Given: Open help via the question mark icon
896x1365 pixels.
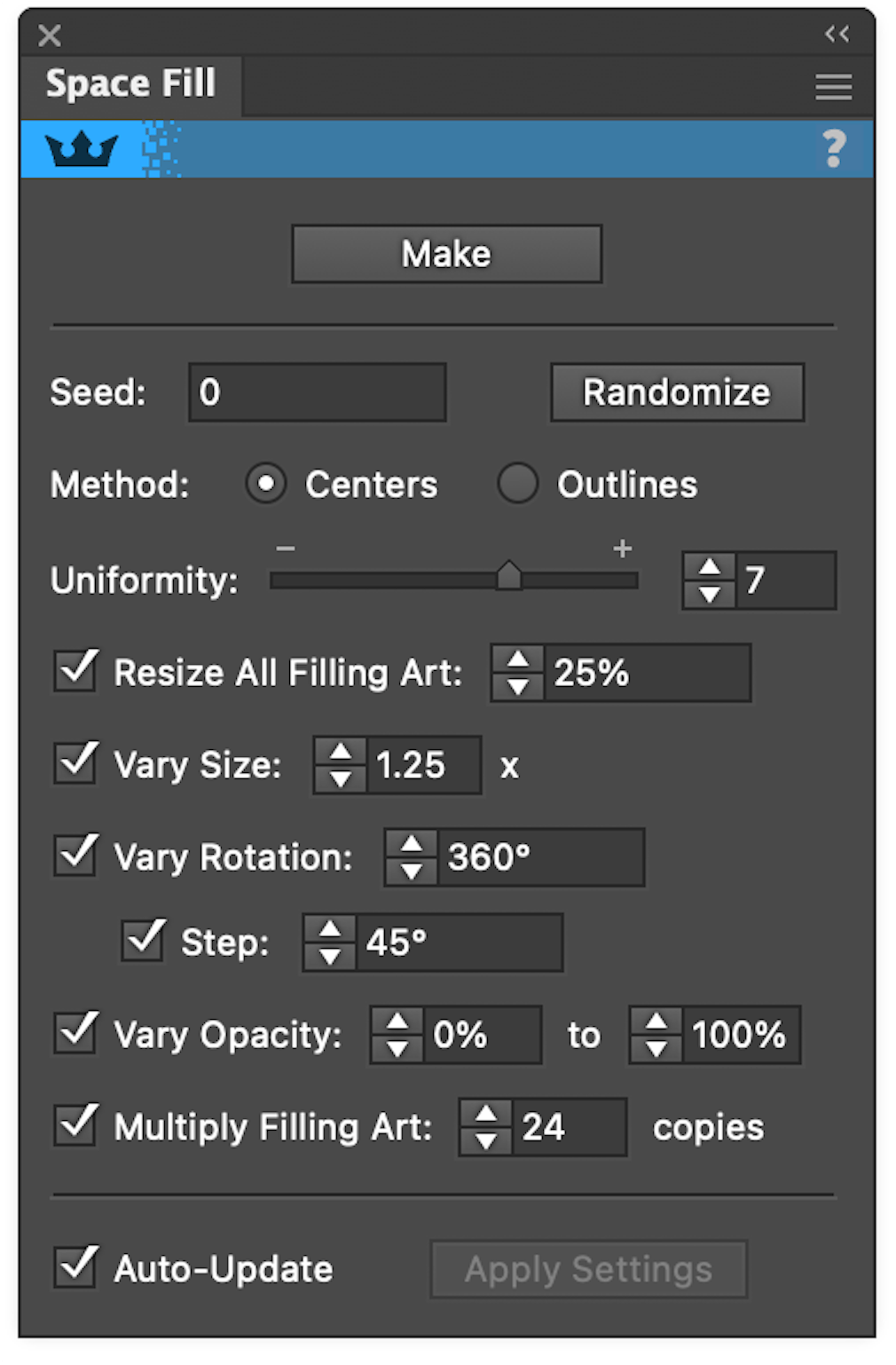Looking at the screenshot, I should point(835,149).
